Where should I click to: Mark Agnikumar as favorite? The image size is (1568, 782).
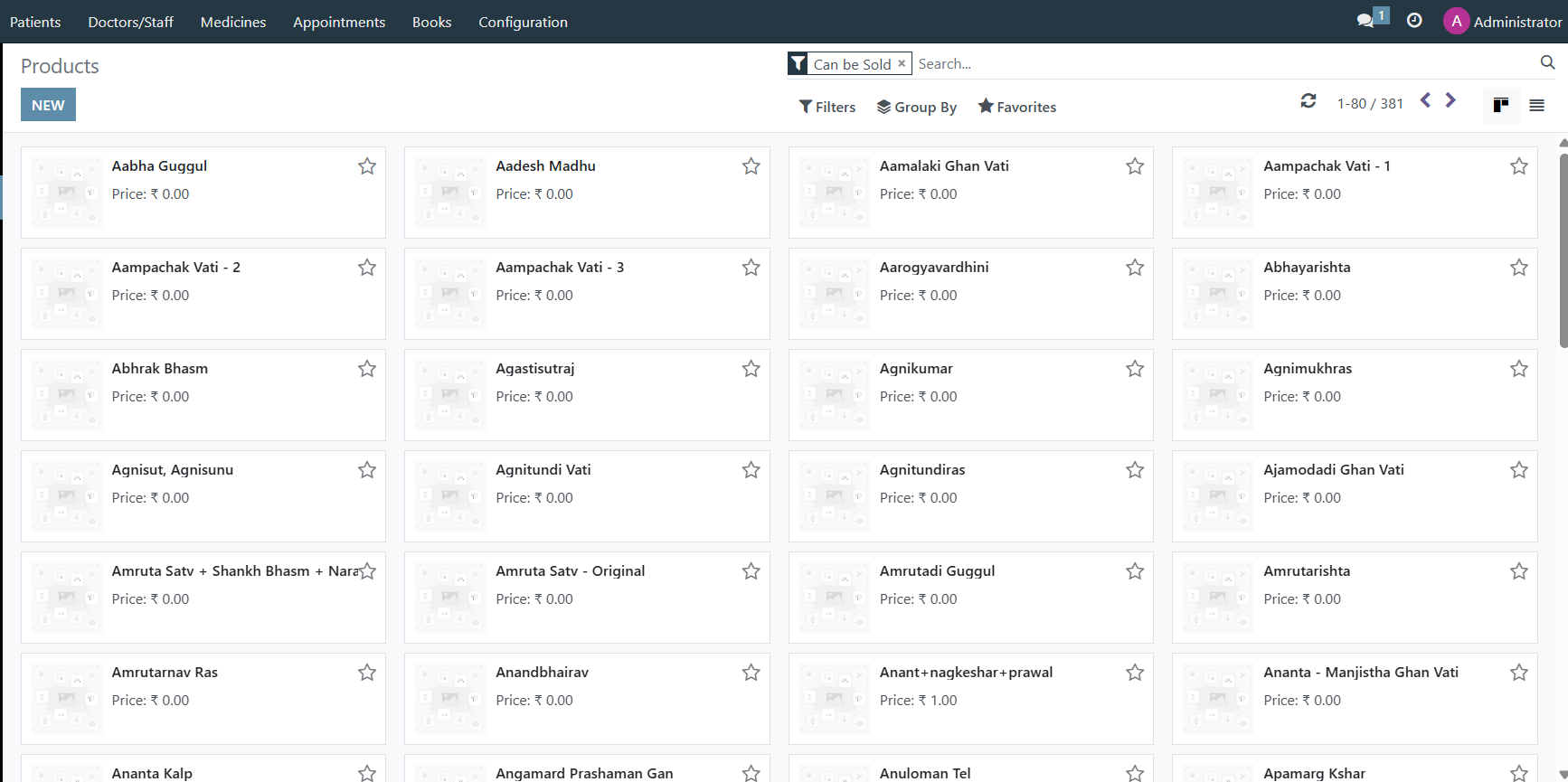pyautogui.click(x=1135, y=369)
